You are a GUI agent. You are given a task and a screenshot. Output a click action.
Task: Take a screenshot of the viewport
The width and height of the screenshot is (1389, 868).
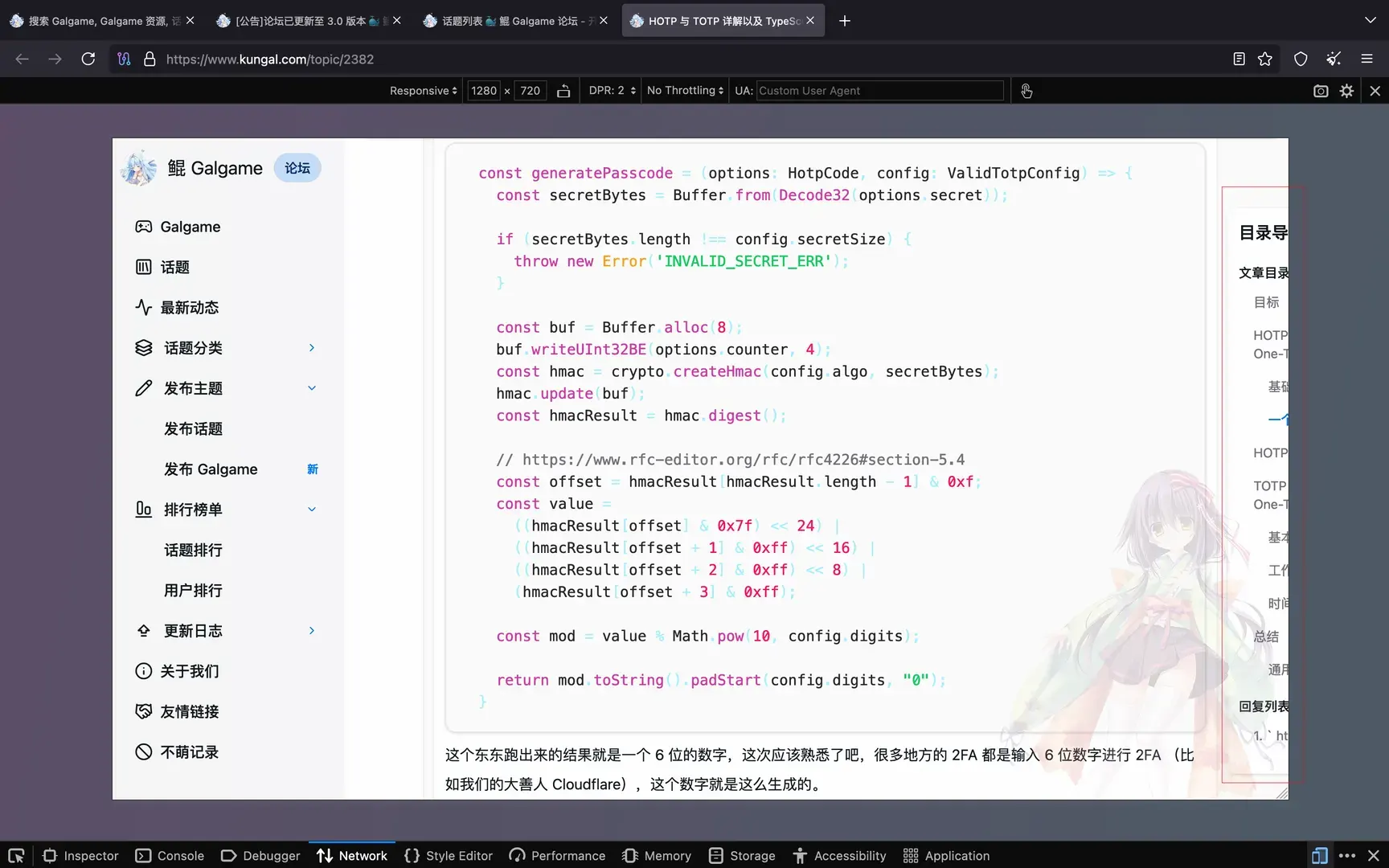point(1321,91)
